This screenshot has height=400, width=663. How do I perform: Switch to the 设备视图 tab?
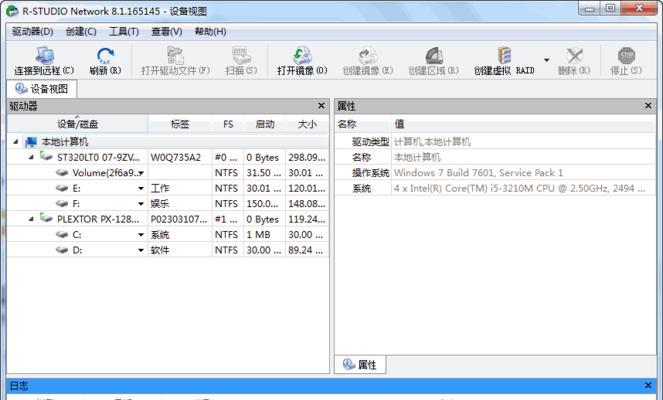point(42,89)
